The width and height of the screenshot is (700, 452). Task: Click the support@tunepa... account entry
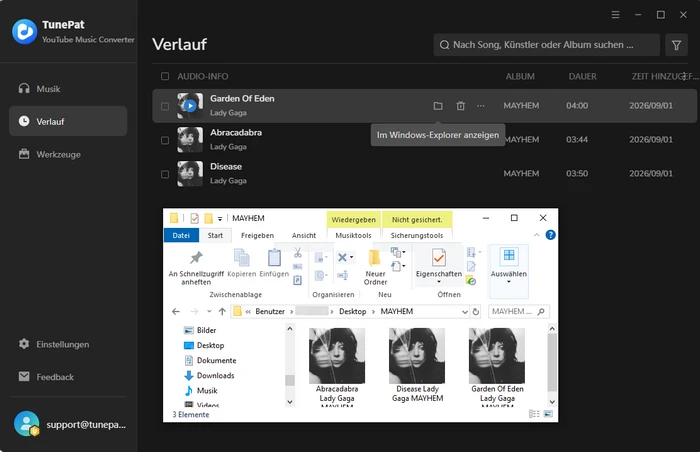(70, 424)
